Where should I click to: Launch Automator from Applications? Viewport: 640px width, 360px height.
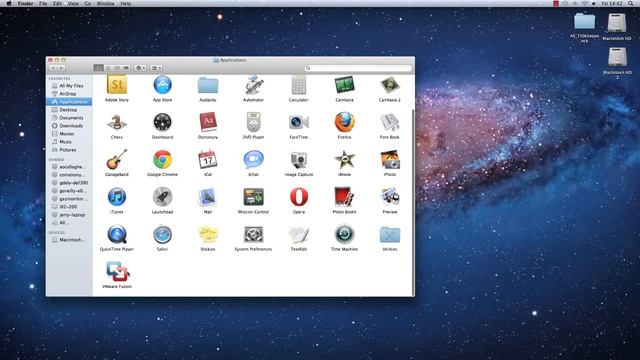pyautogui.click(x=253, y=85)
